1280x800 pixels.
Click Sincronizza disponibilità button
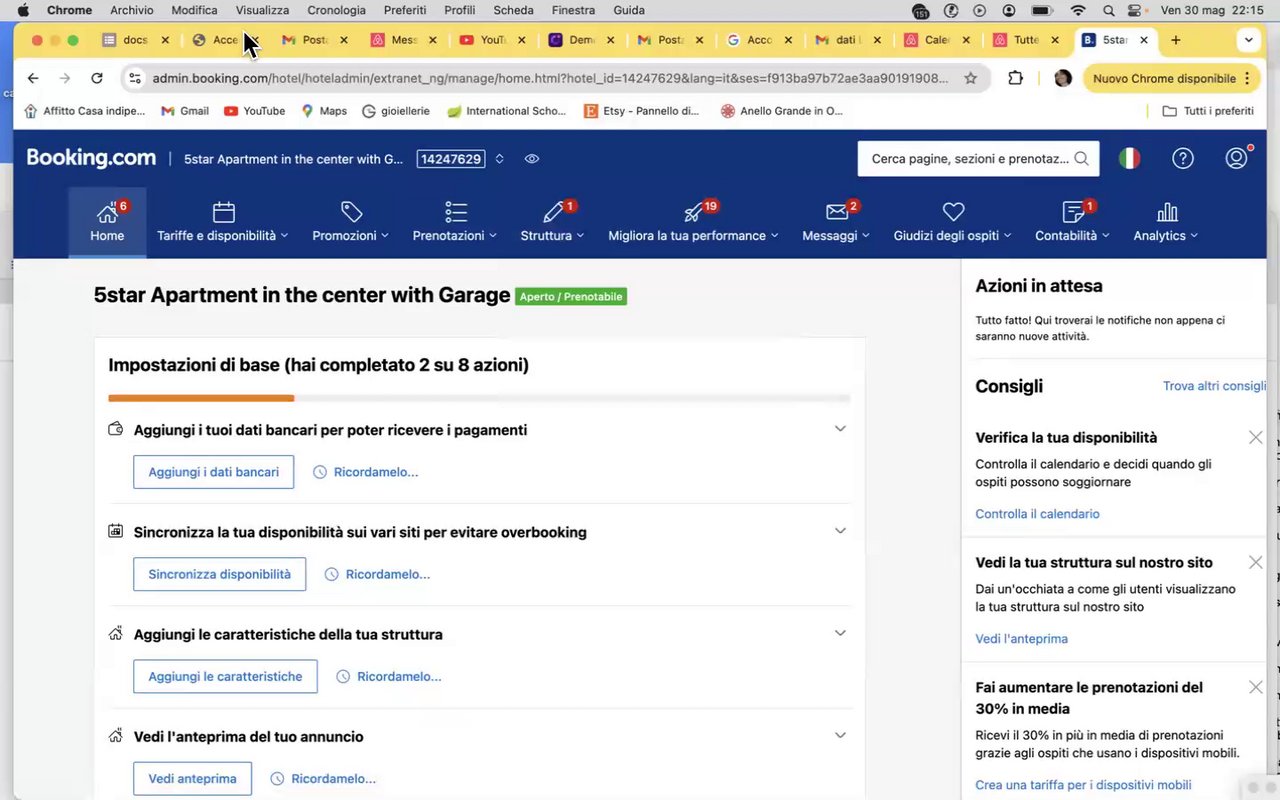[219, 574]
